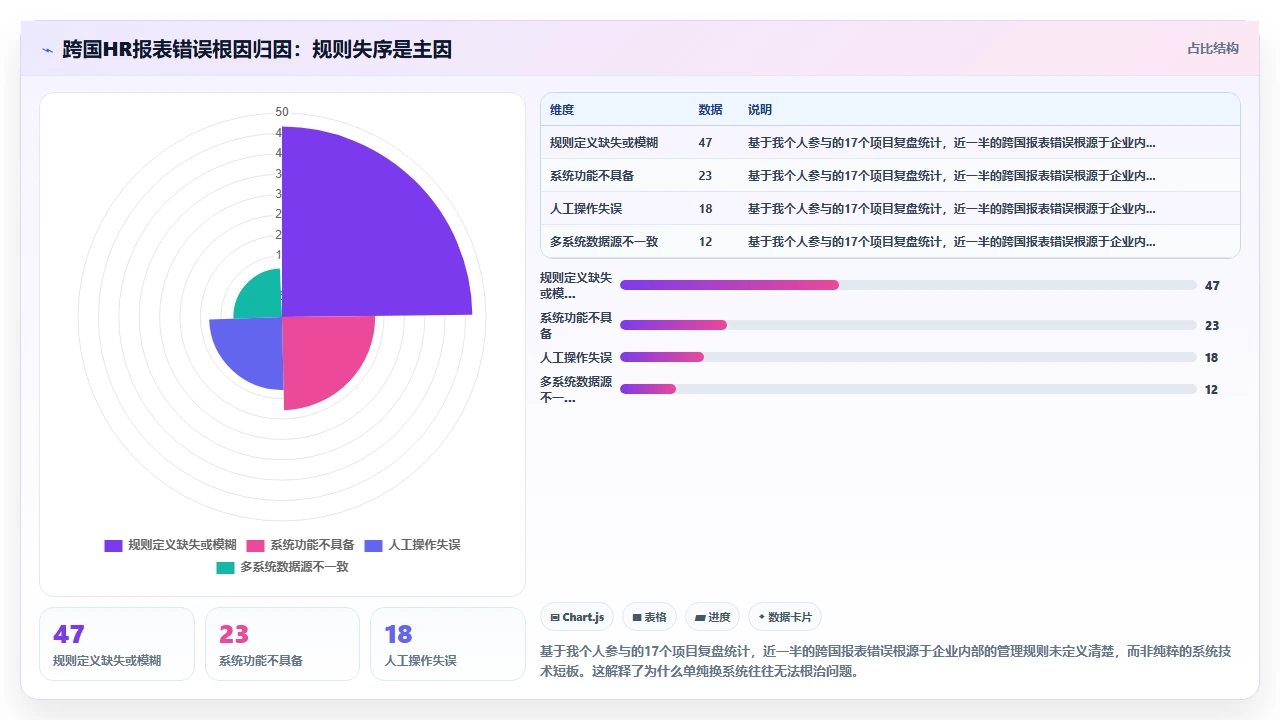Click the 说明 column header
The height and width of the screenshot is (720, 1280).
tap(760, 110)
